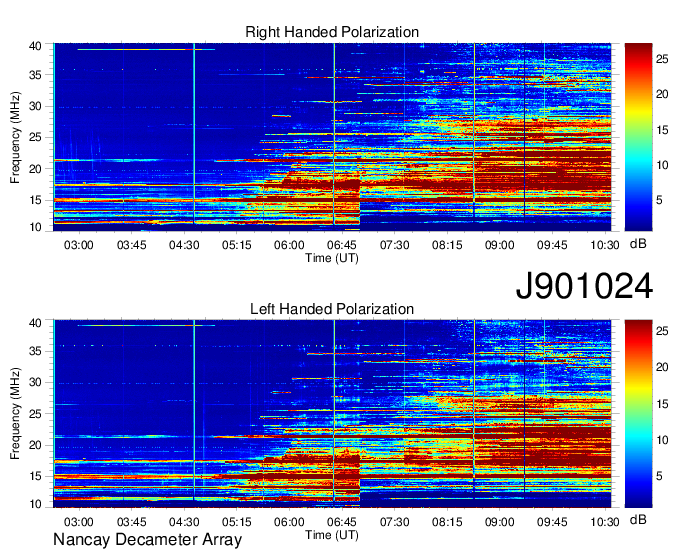The width and height of the screenshot is (680, 552).
Task: Click the 10 MHz frequency tick on top plot
Action: pos(36,227)
